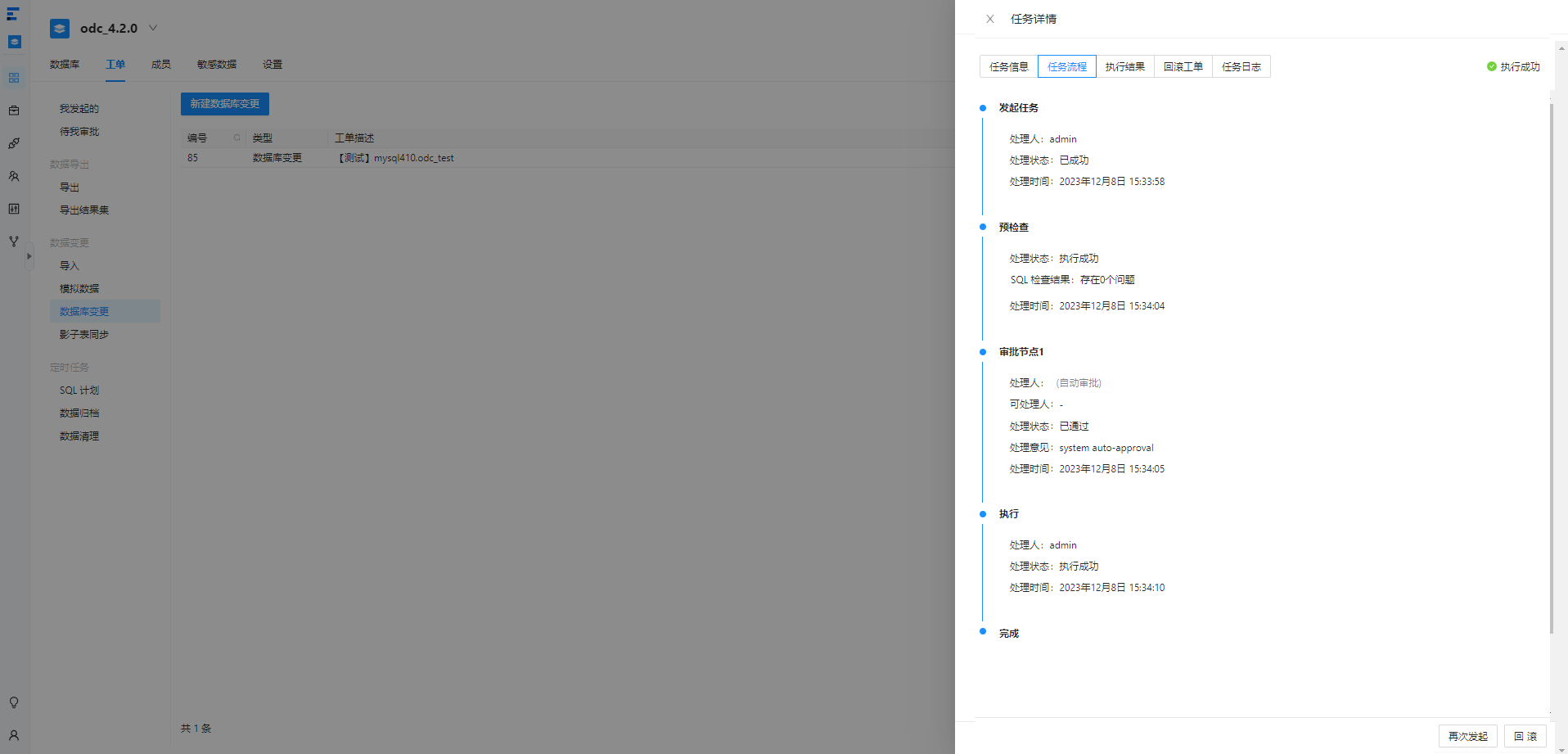Viewport: 1568px width, 754px height.
Task: Open the users icon in left sidebar
Action: pyautogui.click(x=14, y=176)
